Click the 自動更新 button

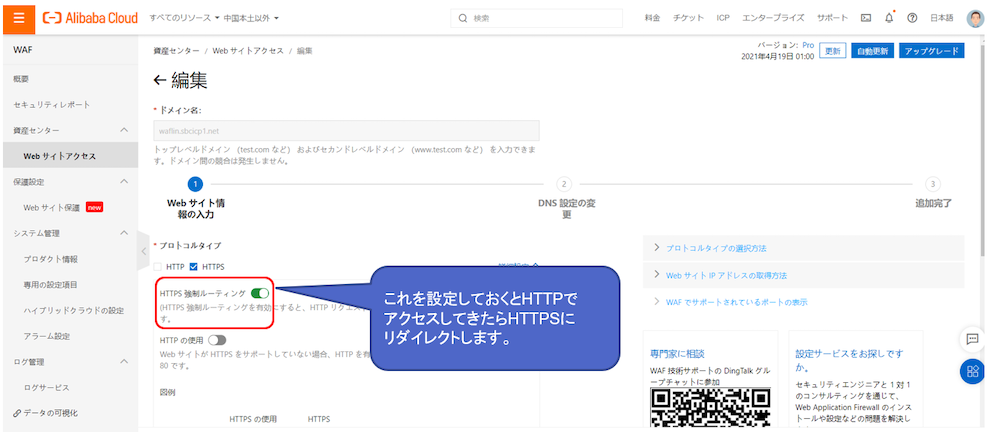click(x=872, y=51)
